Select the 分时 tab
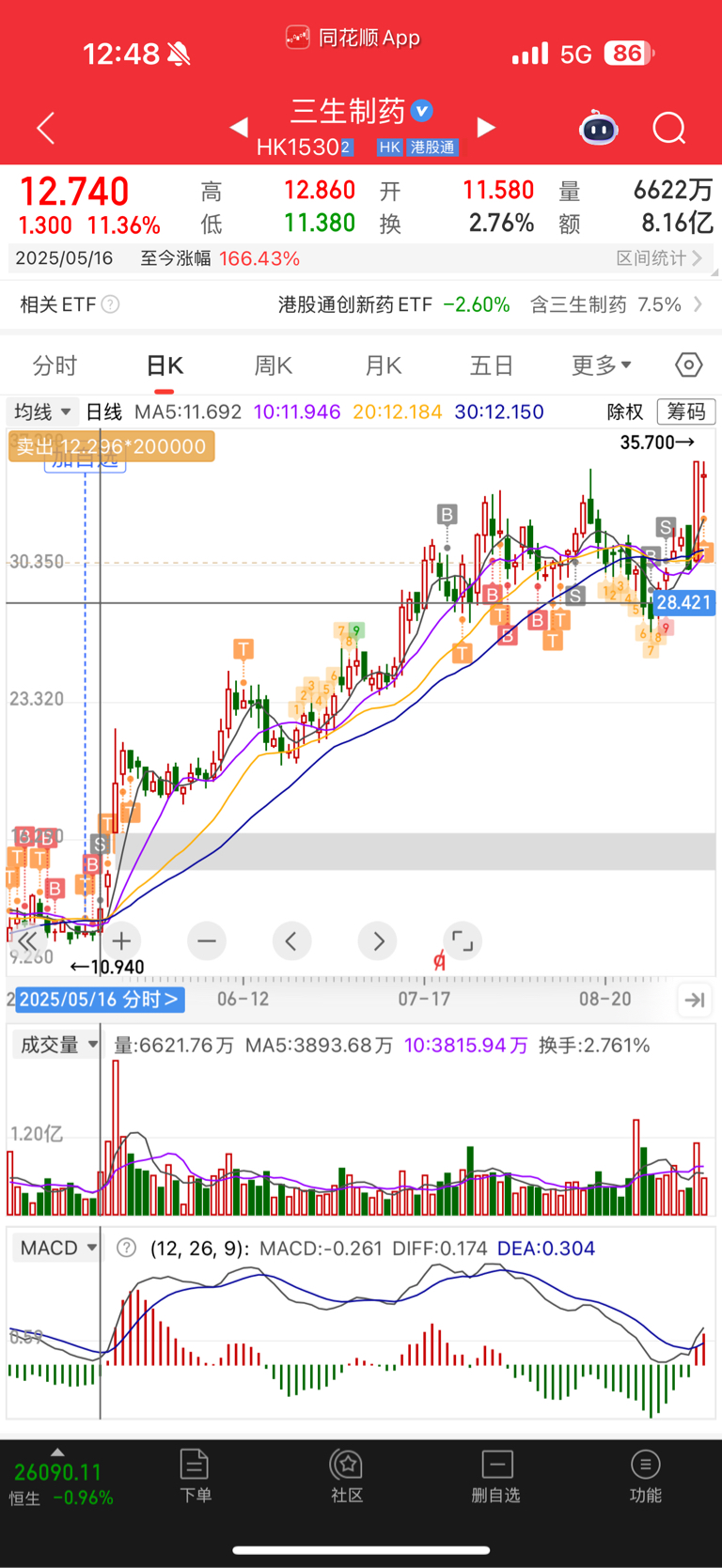 55,365
